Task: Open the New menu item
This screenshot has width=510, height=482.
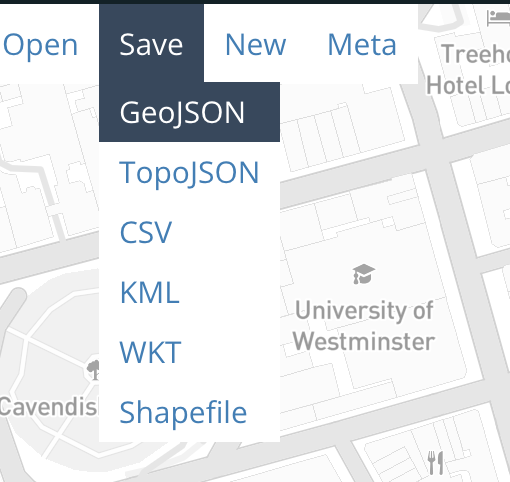Action: [256, 44]
